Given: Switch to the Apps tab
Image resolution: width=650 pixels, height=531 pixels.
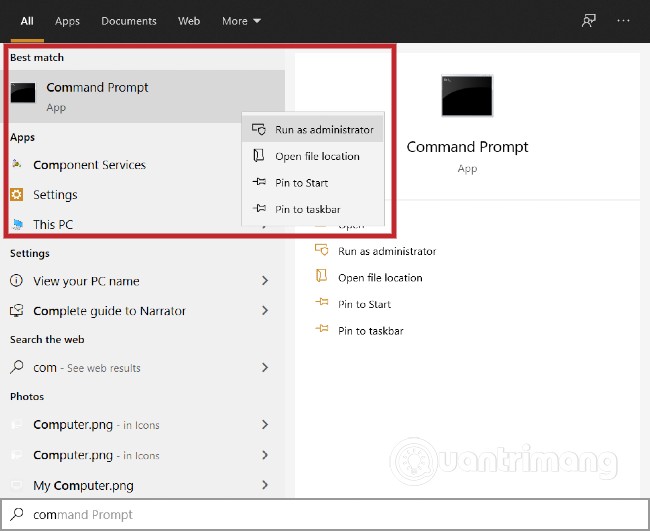Looking at the screenshot, I should [67, 20].
